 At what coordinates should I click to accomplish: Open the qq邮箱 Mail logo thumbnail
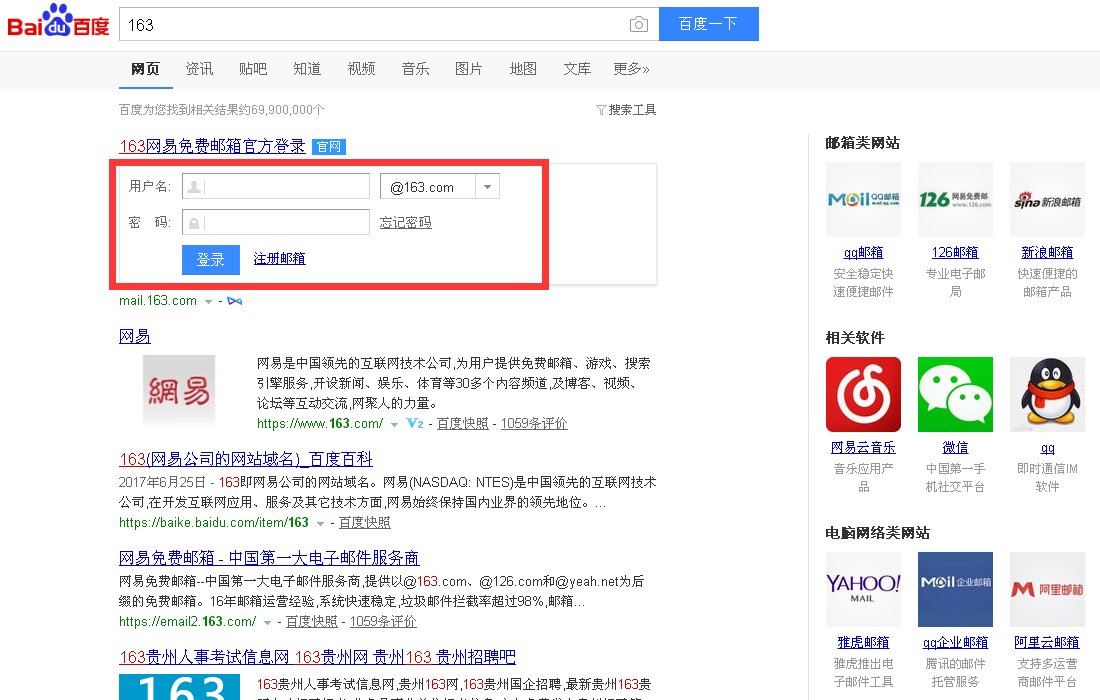tap(863, 199)
